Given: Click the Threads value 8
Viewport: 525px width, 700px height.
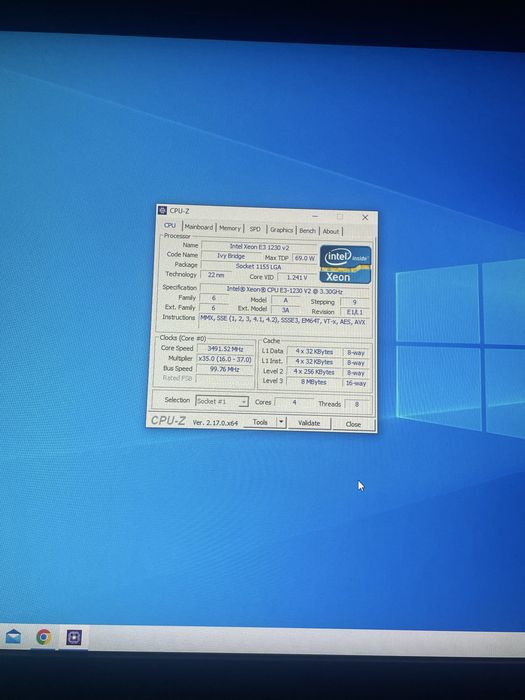Looking at the screenshot, I should pos(357,404).
